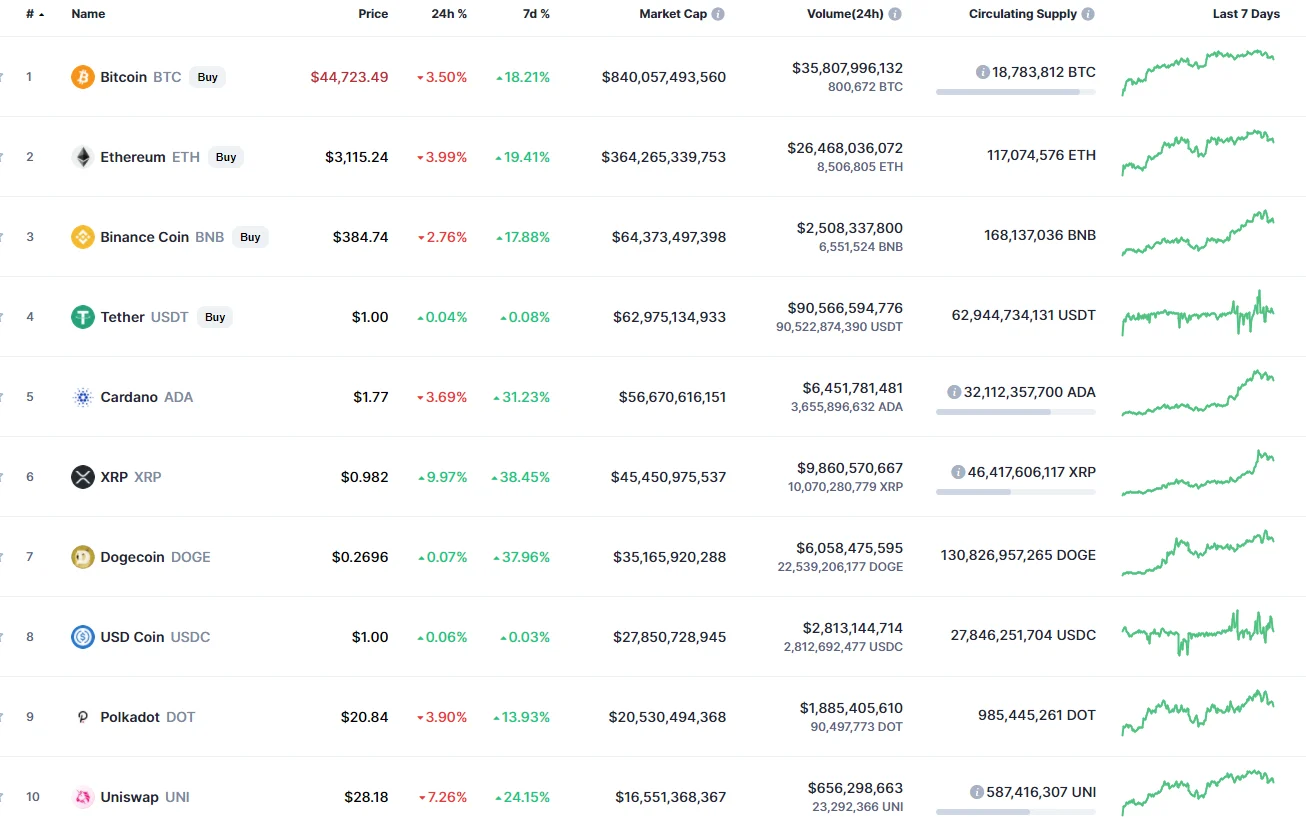The height and width of the screenshot is (831, 1306).
Task: Open Dogecoin's last 7 days sparkline chart
Action: click(x=1198, y=555)
